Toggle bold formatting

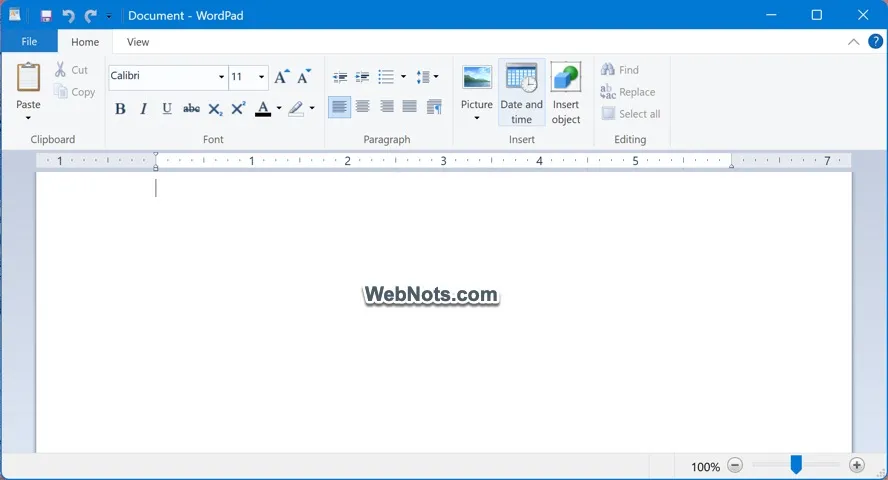[x=120, y=108]
